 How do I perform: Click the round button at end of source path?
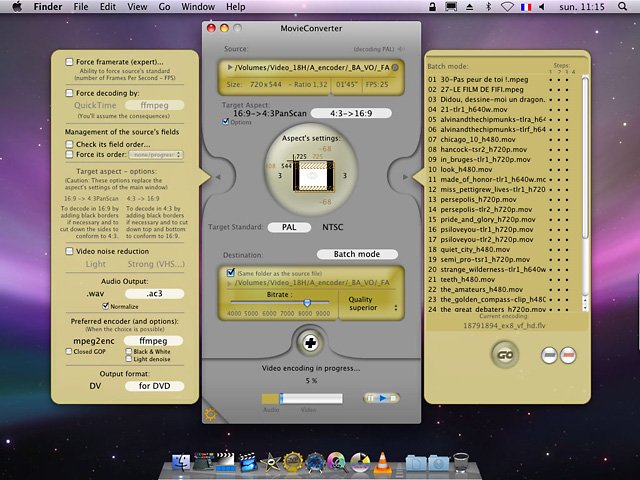pos(395,67)
